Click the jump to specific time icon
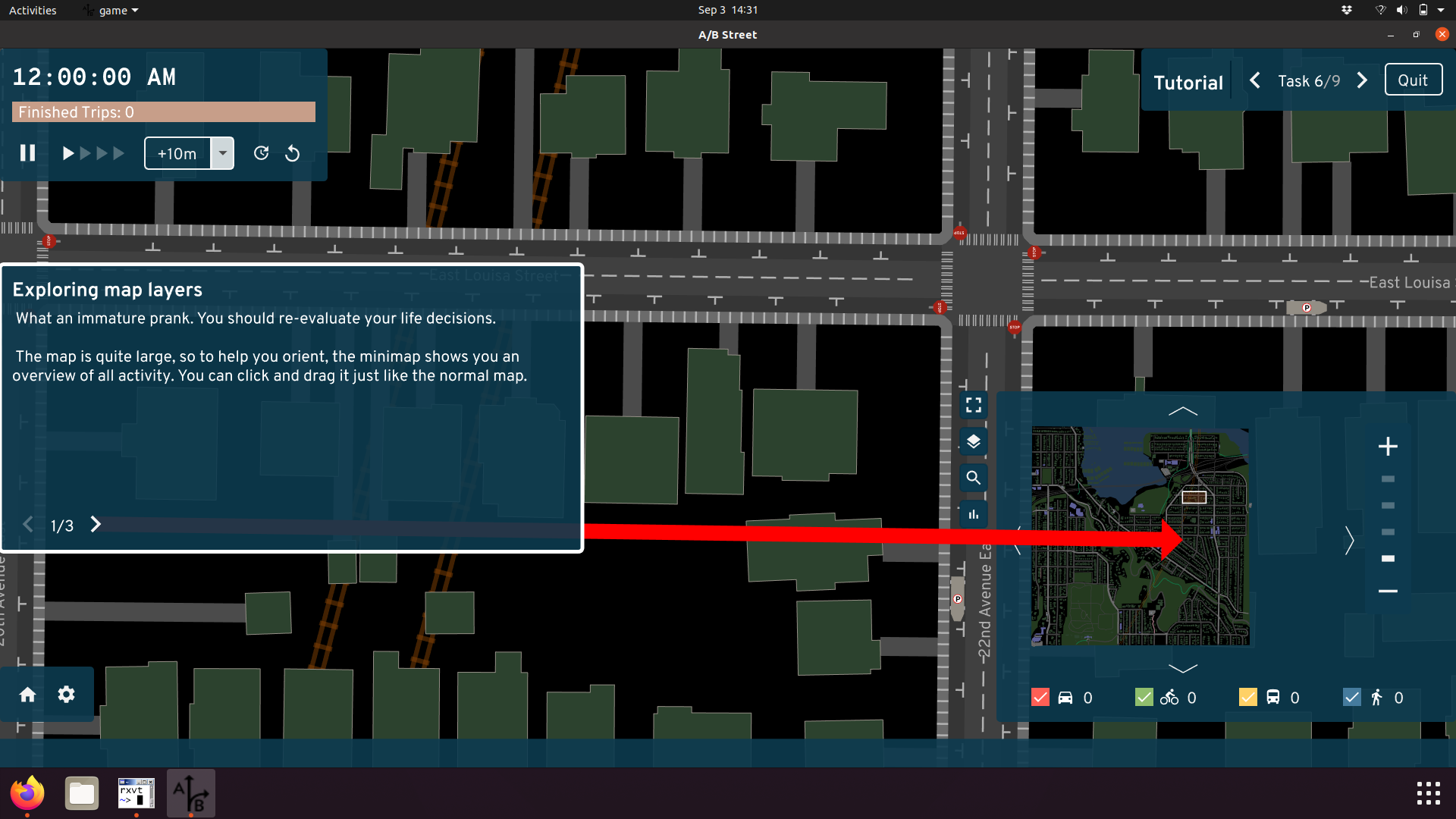Image resolution: width=1456 pixels, height=819 pixels. pos(261,153)
